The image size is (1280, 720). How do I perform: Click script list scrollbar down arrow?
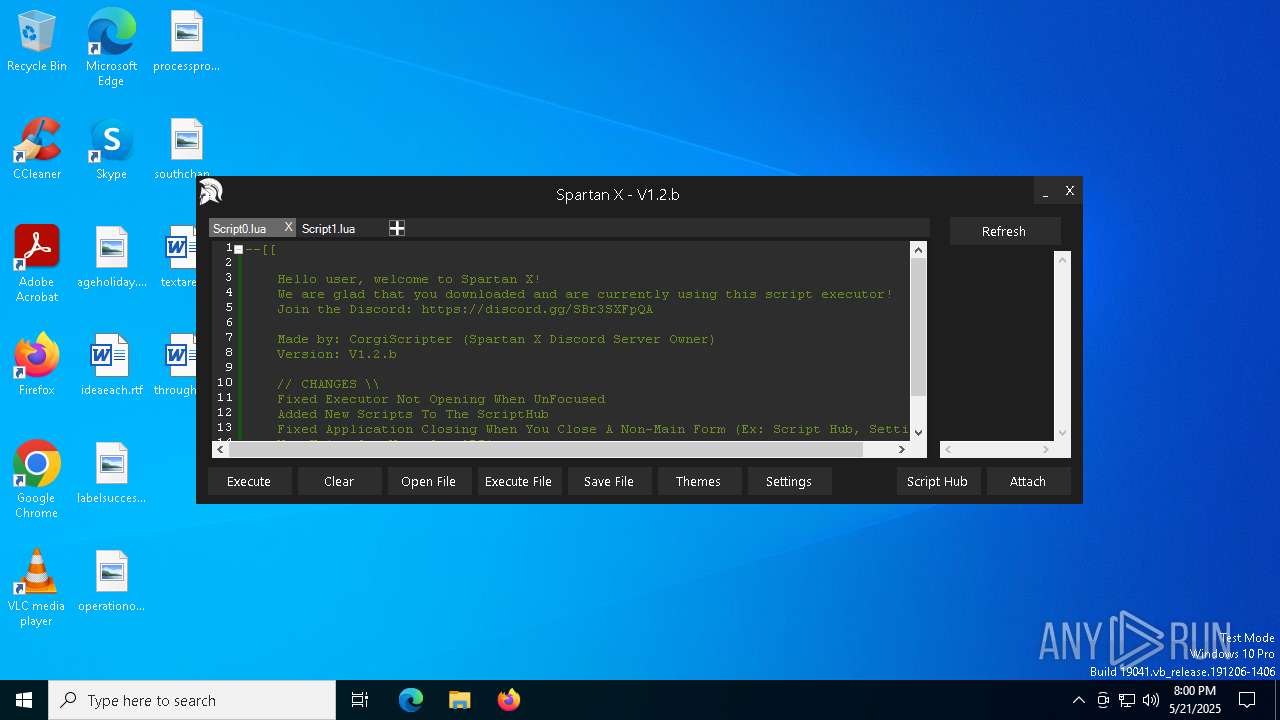[x=1062, y=433]
